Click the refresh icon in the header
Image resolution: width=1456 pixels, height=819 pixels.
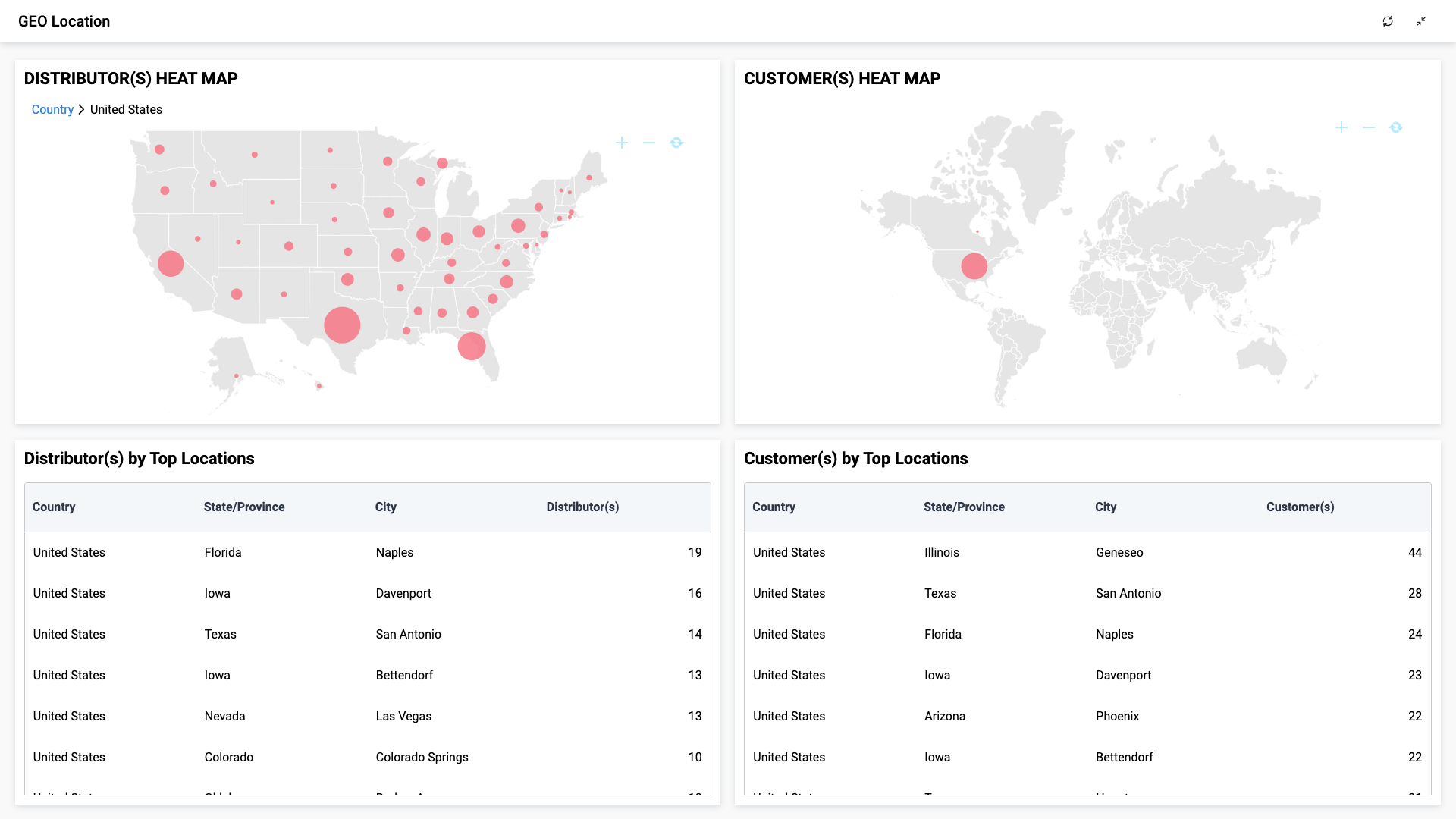point(1388,21)
